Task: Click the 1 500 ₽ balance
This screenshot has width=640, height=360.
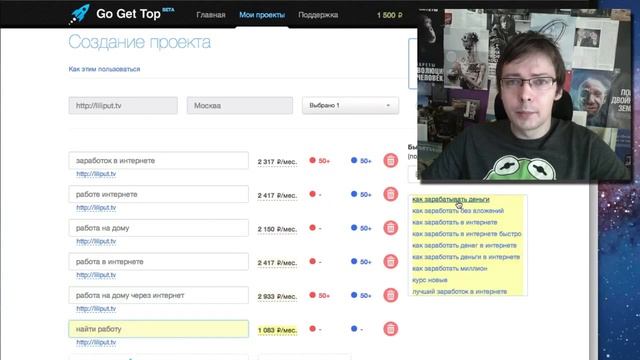Action: tap(389, 16)
